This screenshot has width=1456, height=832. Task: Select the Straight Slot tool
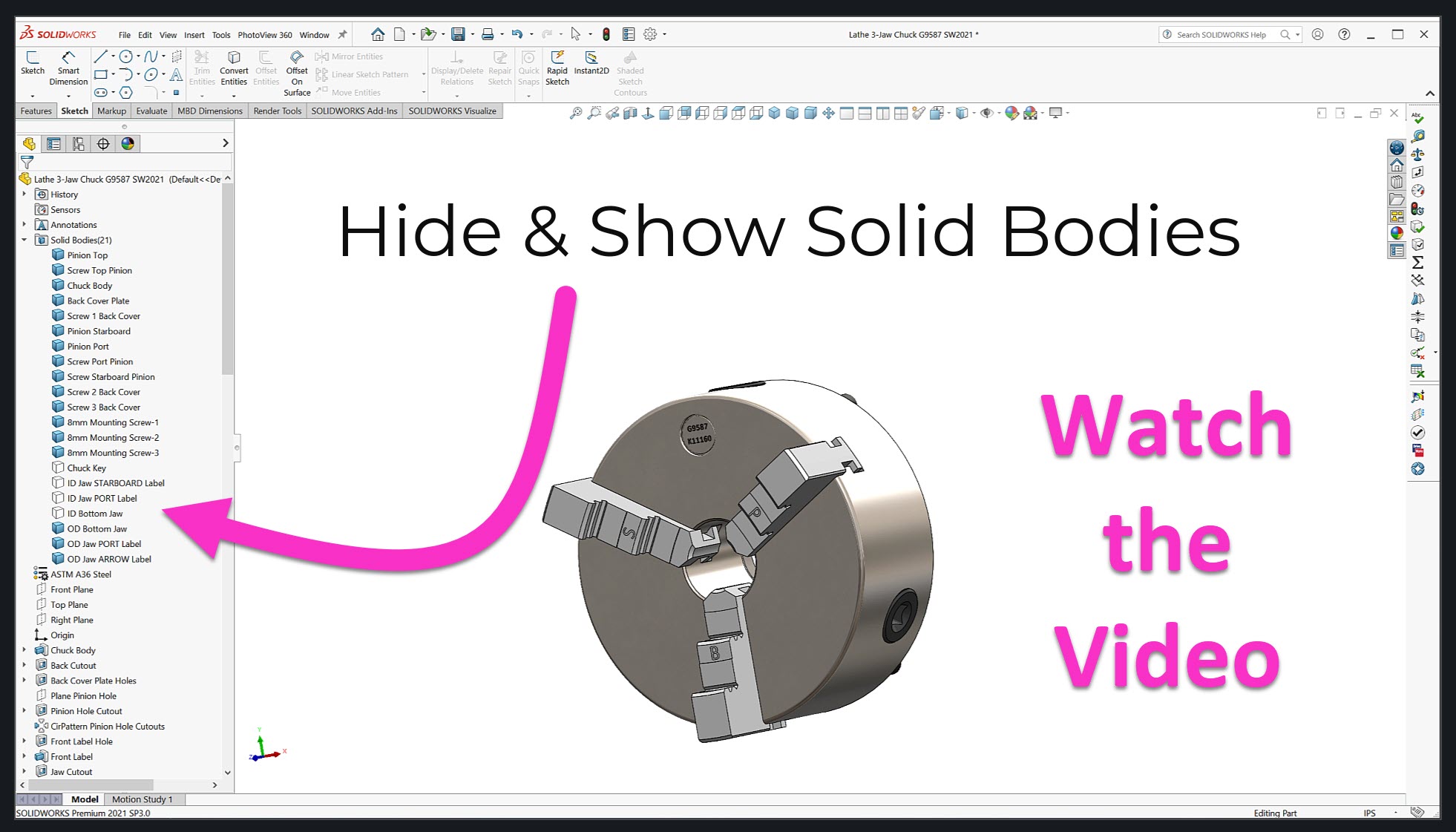pos(101,93)
